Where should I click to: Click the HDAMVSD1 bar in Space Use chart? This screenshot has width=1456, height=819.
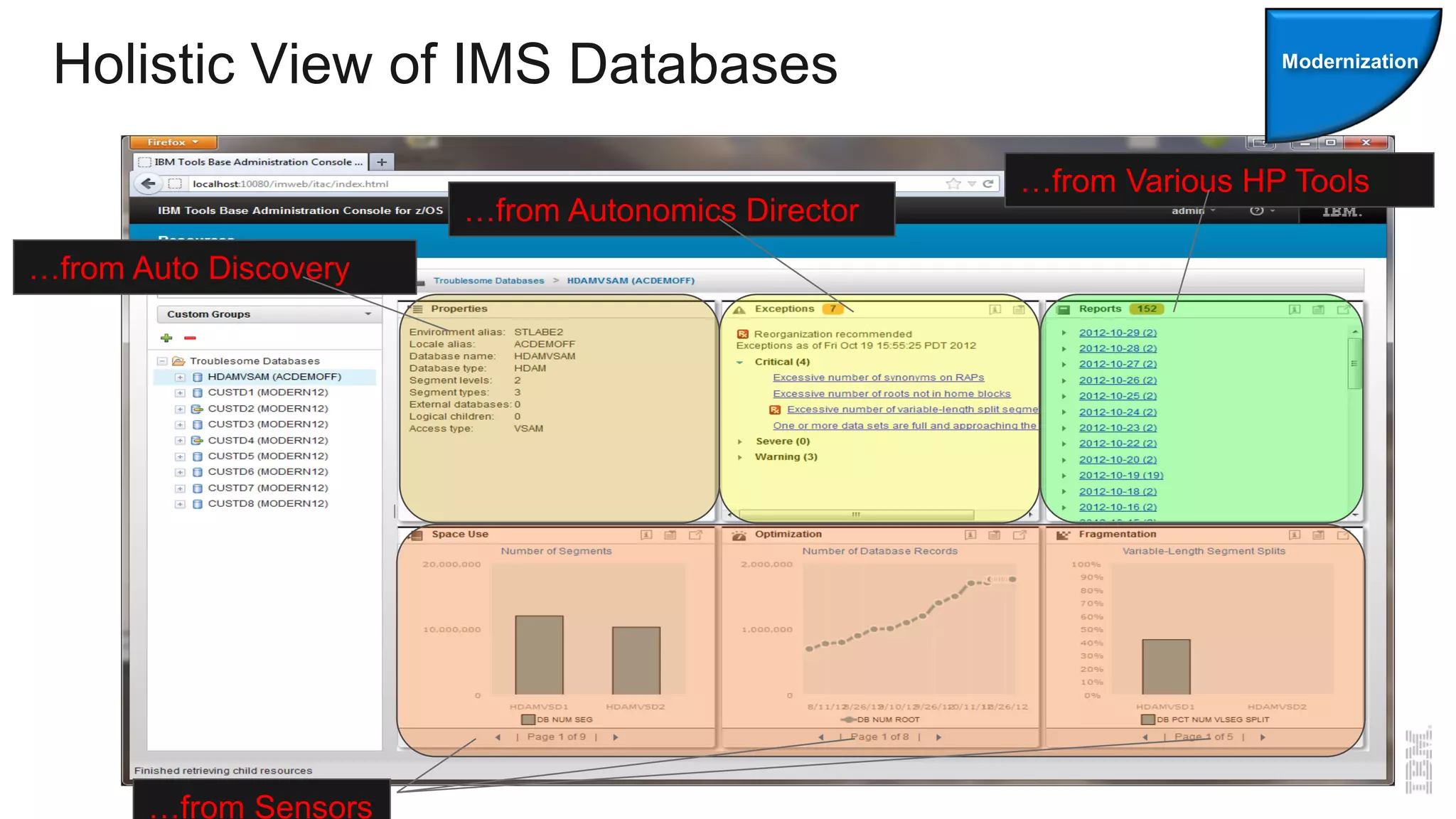pos(539,655)
